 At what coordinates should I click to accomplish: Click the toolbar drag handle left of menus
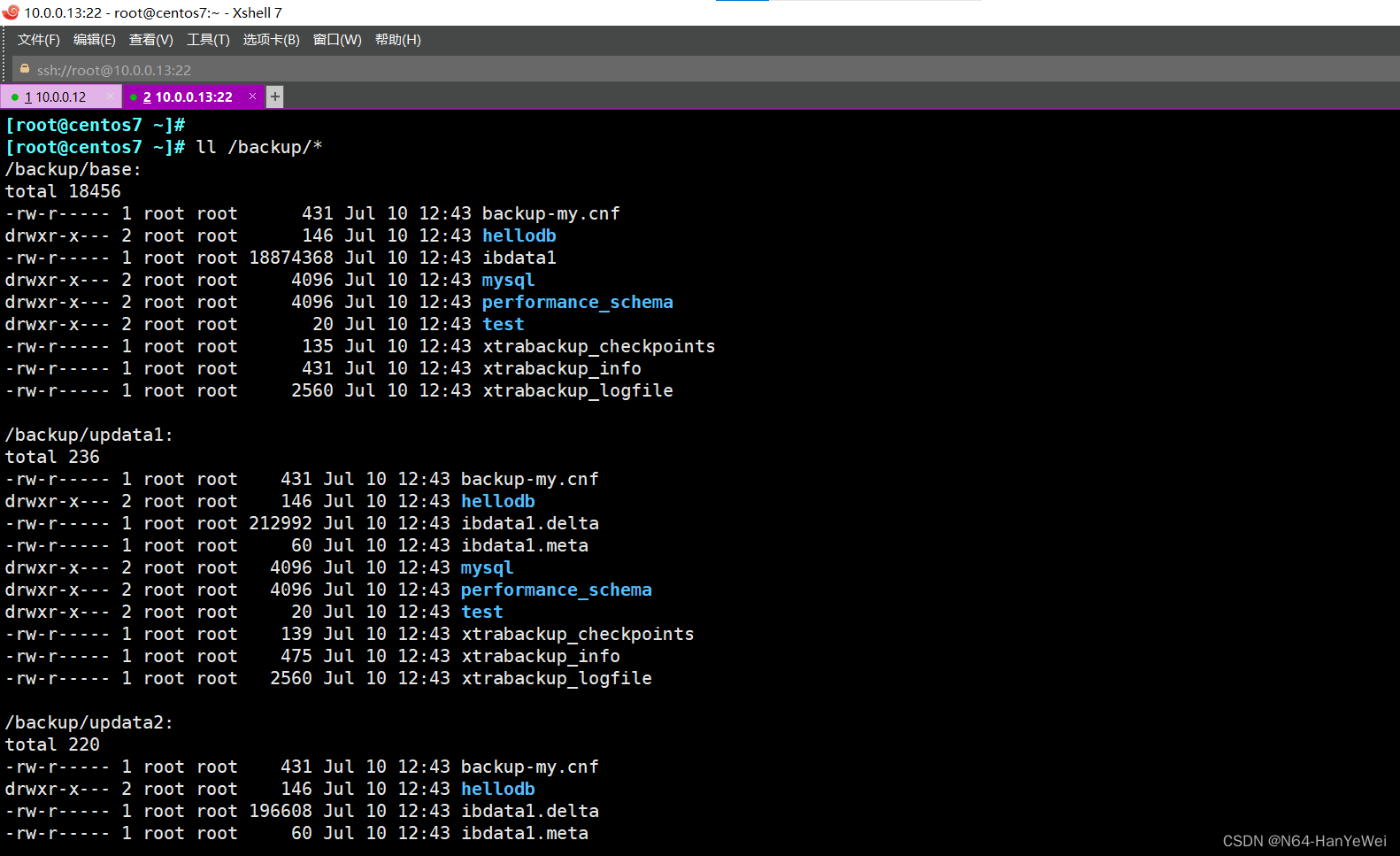pyautogui.click(x=6, y=40)
